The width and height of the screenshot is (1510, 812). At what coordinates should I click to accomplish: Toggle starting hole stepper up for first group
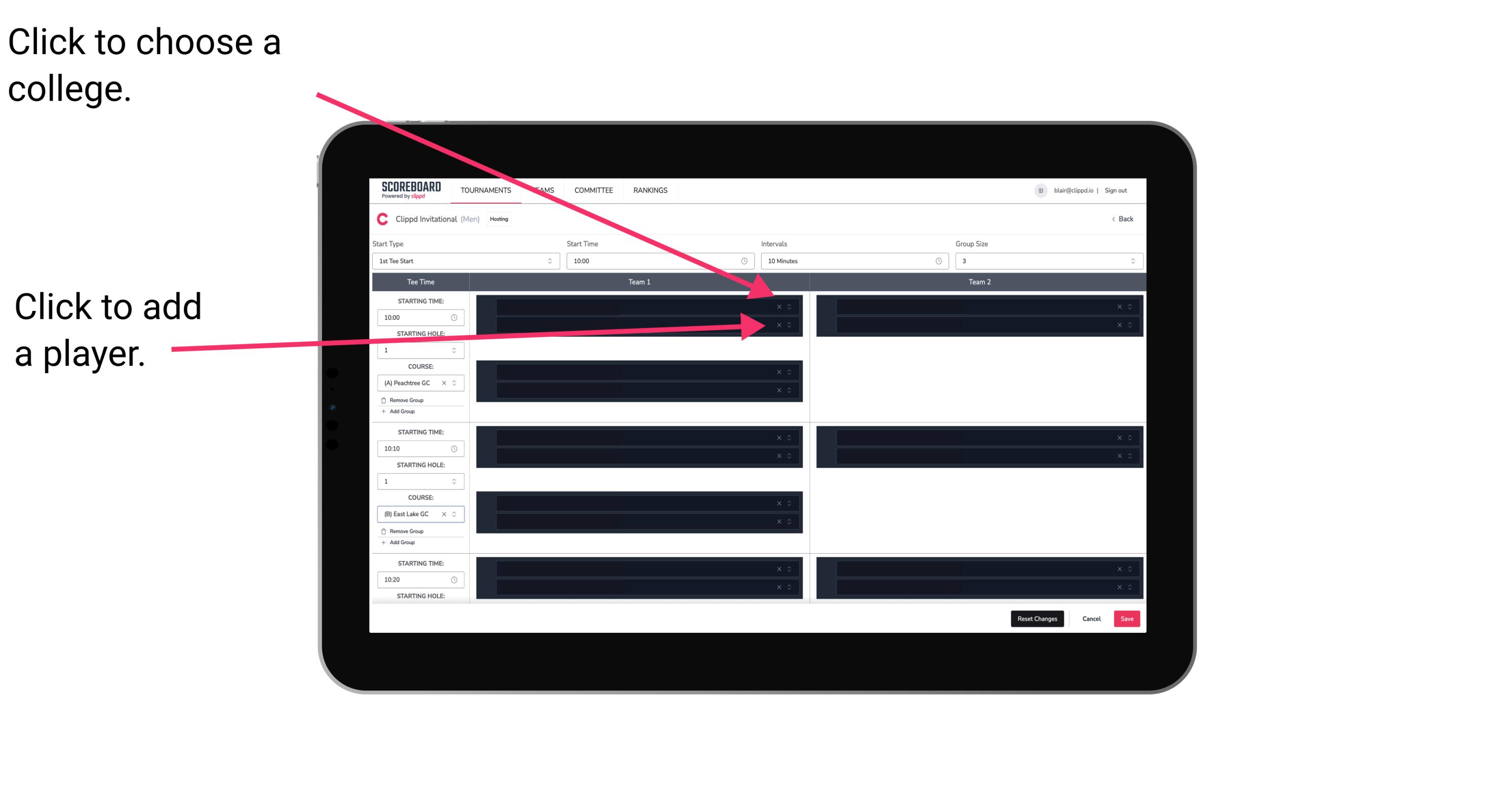pos(455,348)
